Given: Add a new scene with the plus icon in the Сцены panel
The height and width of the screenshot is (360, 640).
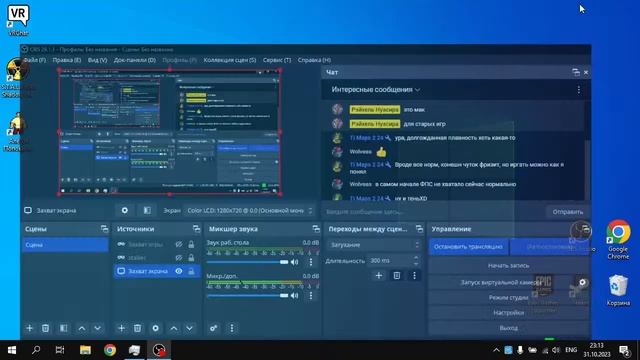Looking at the screenshot, I should click(29, 328).
